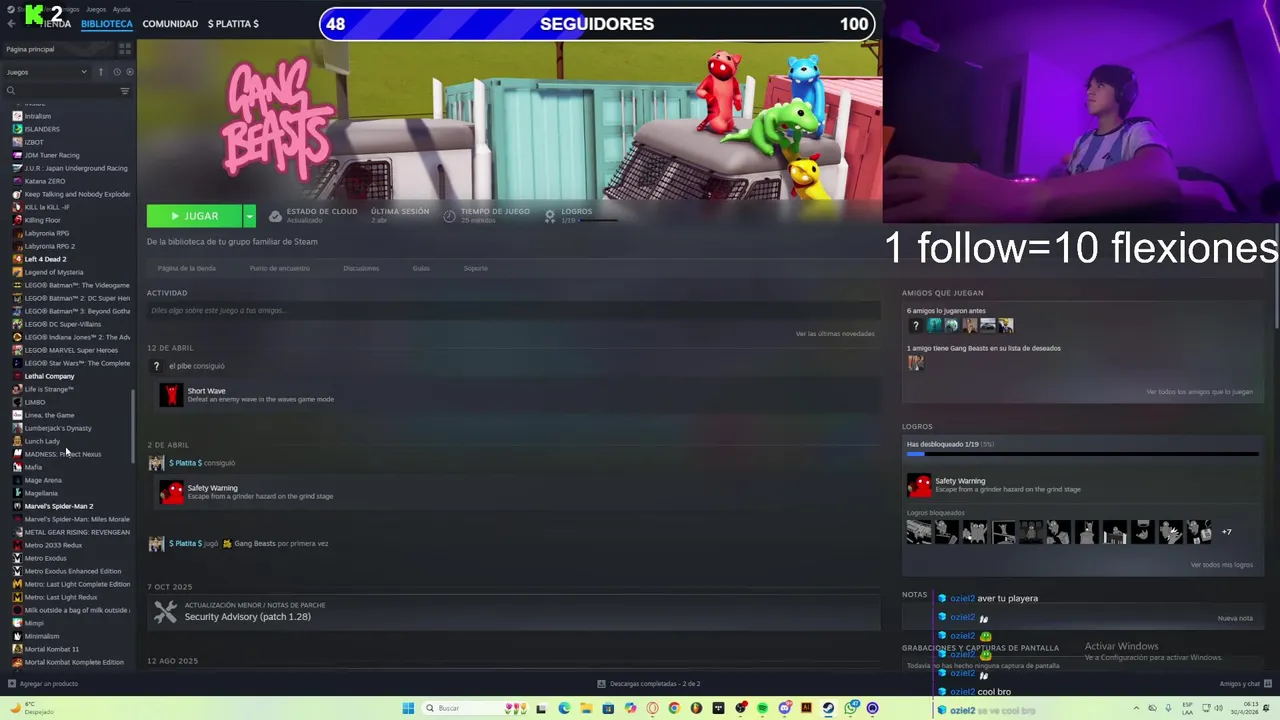Screen dimensions: 1280x720
Task: Click the achievements progress bar in Logros
Action: (x=1082, y=454)
